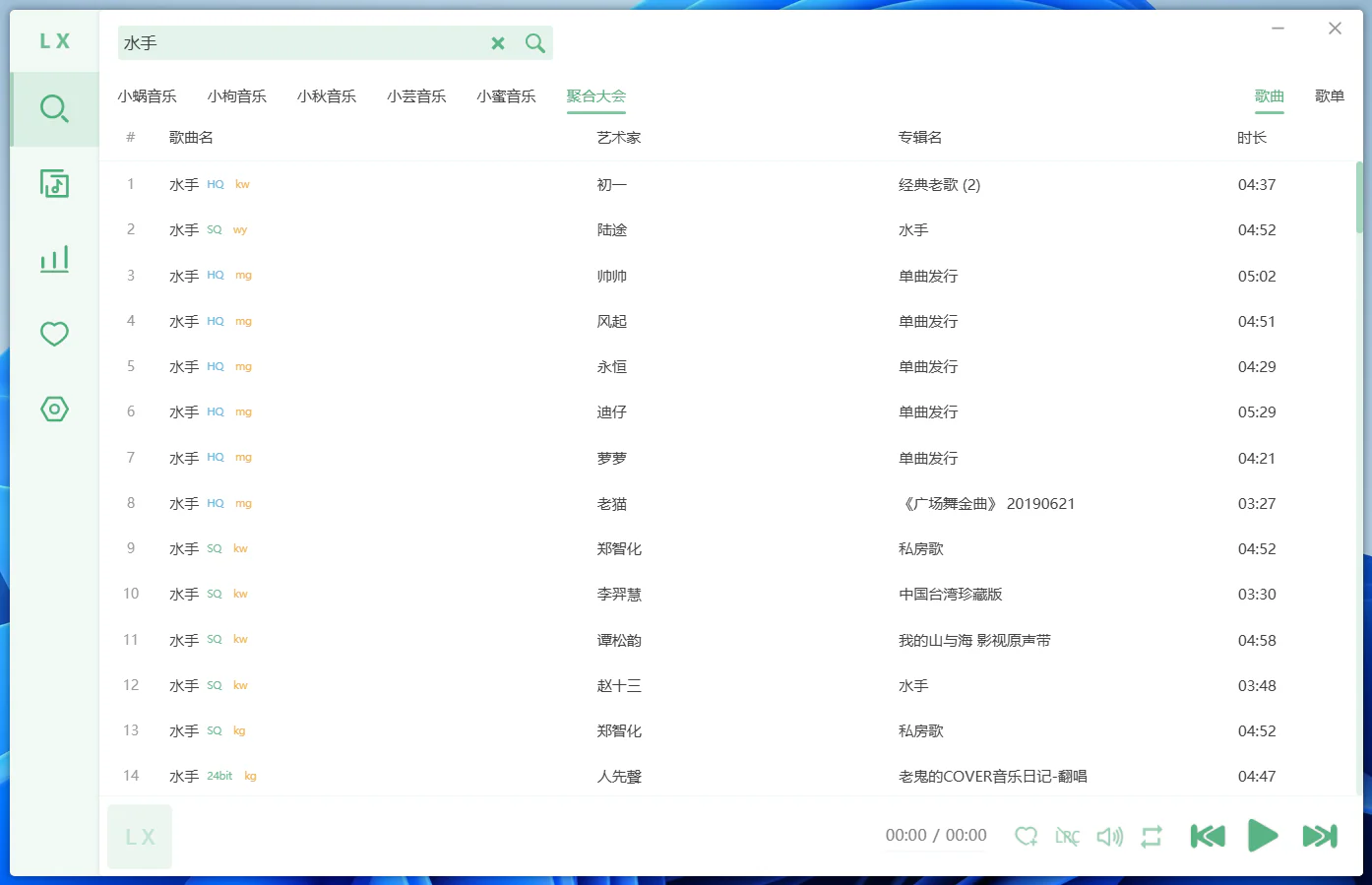This screenshot has width=1372, height=885.
Task: Switch to the 小蜜音乐 source tab
Action: [506, 96]
